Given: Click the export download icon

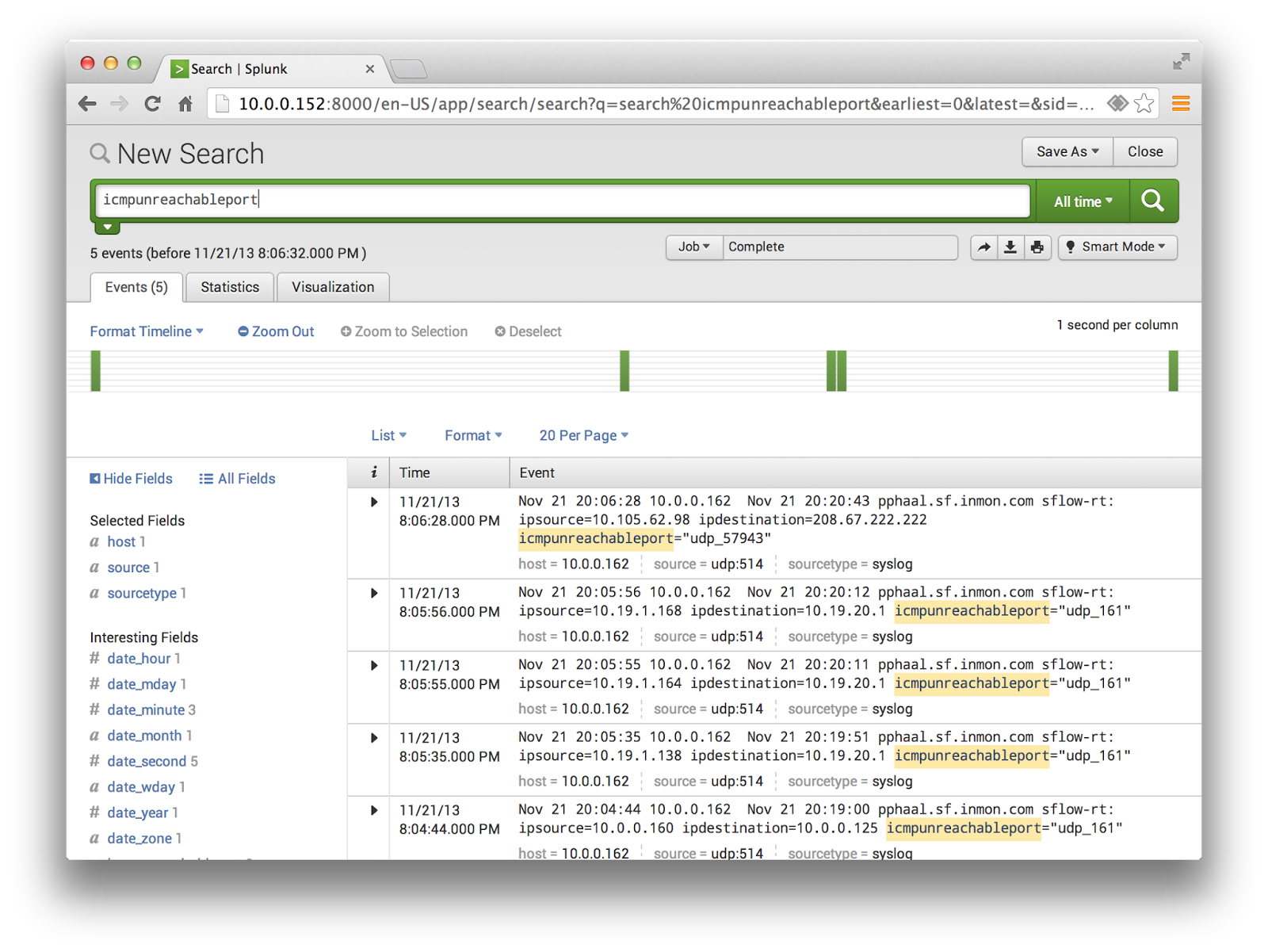Looking at the screenshot, I should (x=1010, y=247).
